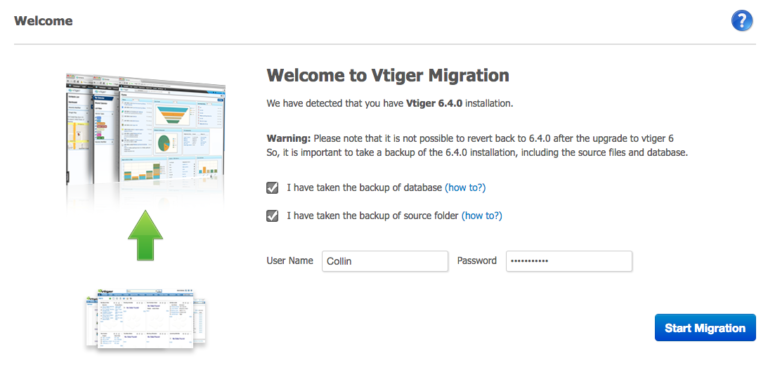
Task: Select the Vtiger dashboard preview image at top
Action: click(145, 130)
